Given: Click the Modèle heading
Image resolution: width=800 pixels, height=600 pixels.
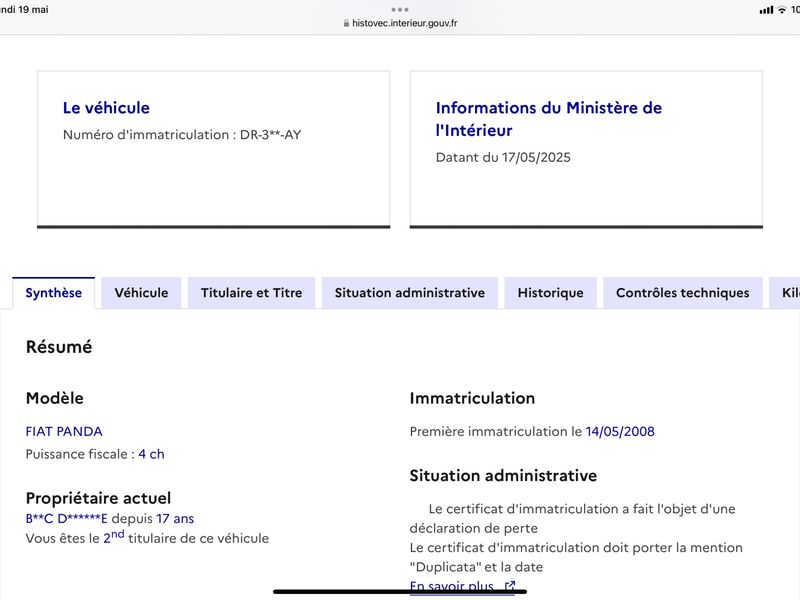Looking at the screenshot, I should point(55,398).
